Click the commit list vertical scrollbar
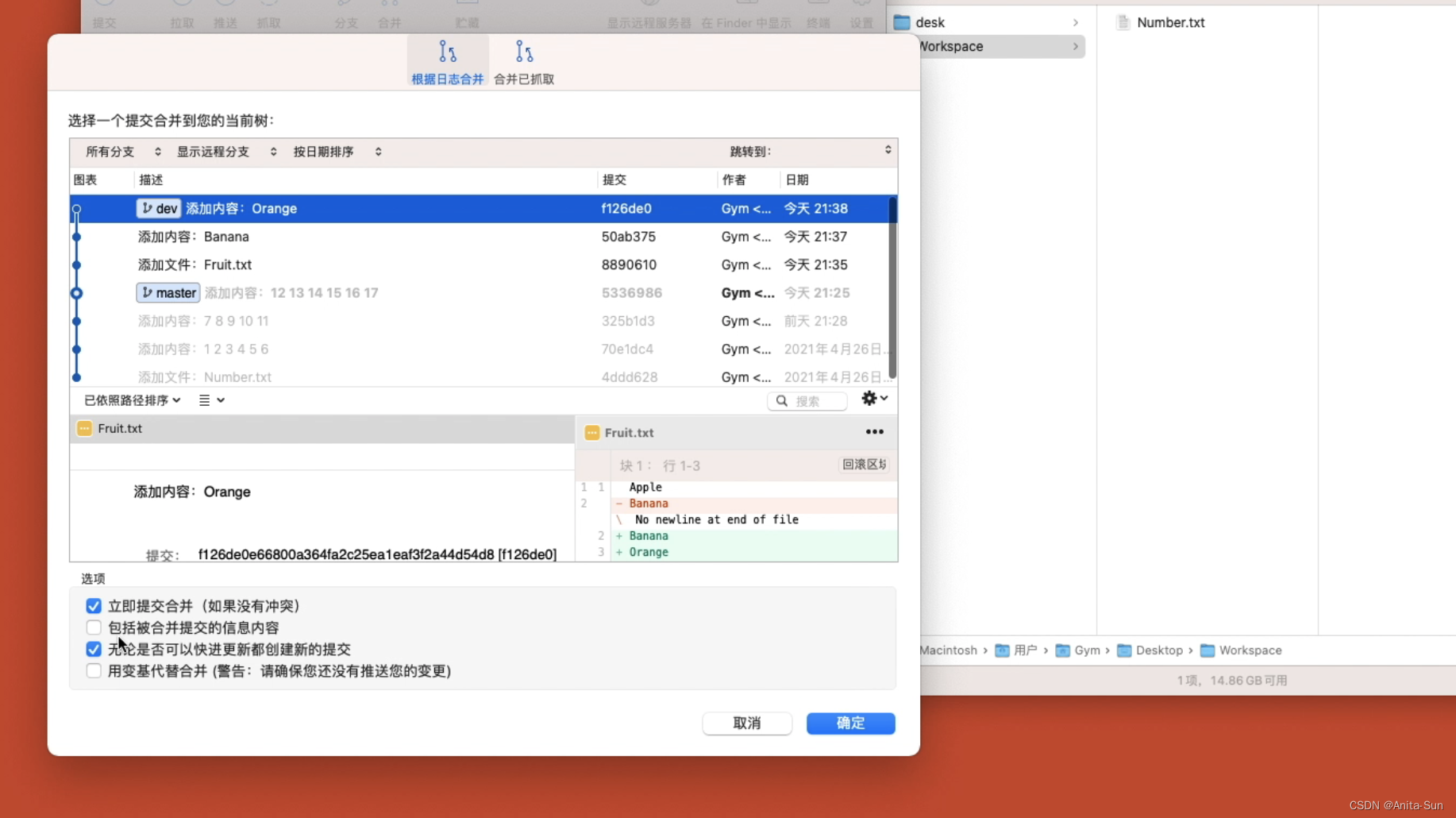Screen dimensions: 1456x818 coord(892,289)
